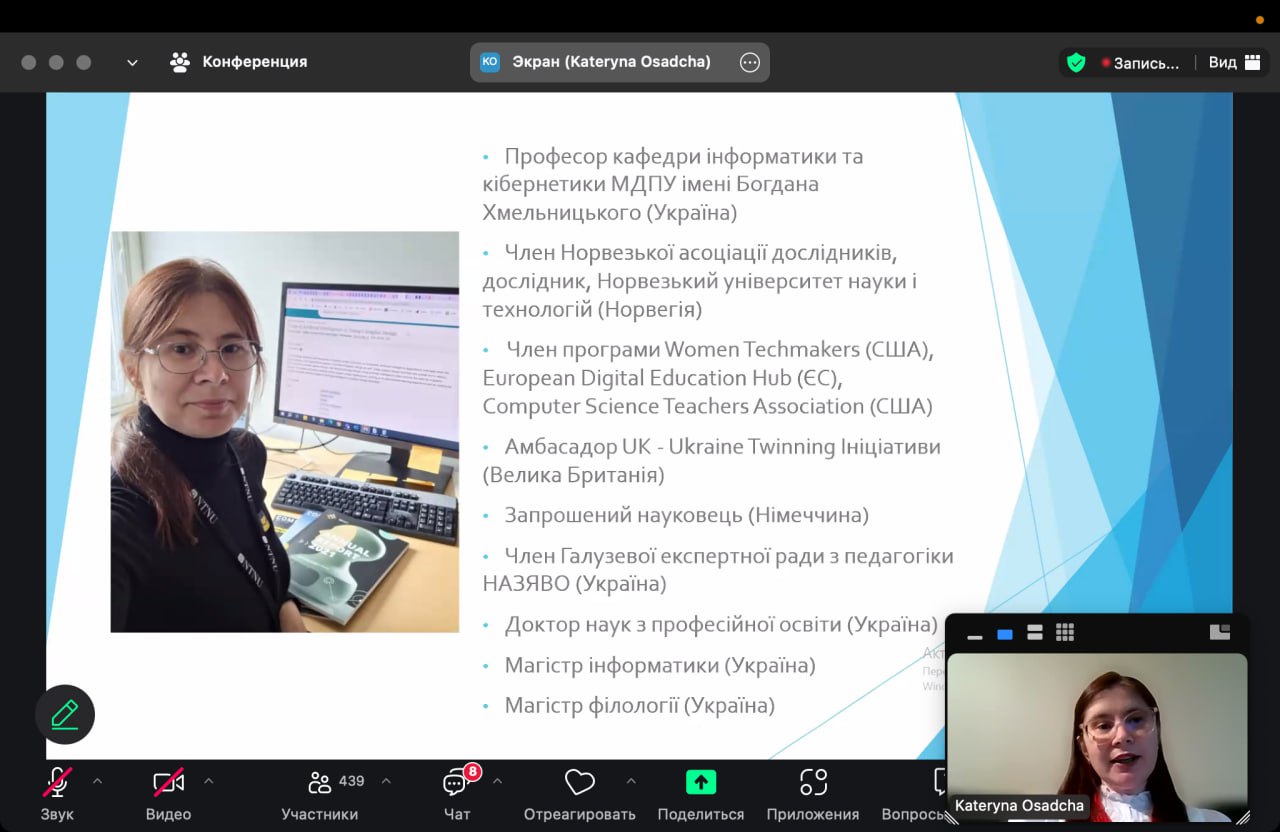
Task: Expand audio options arrow beside Звук
Action: click(x=97, y=780)
